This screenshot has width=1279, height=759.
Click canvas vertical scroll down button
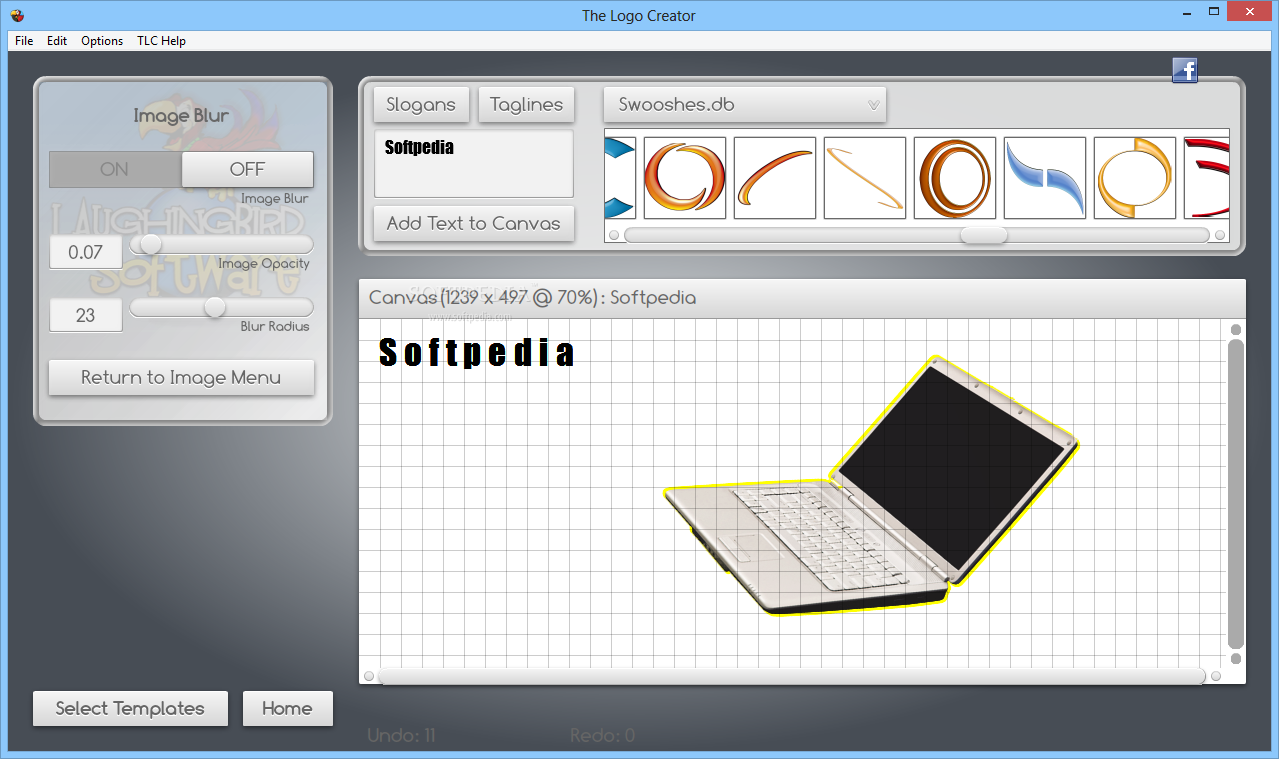[x=1236, y=659]
